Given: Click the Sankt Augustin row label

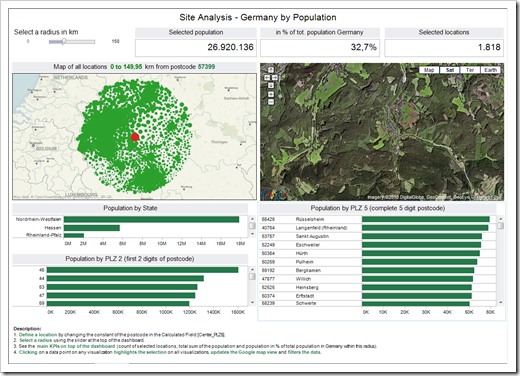Looking at the screenshot, I should 312,236.
